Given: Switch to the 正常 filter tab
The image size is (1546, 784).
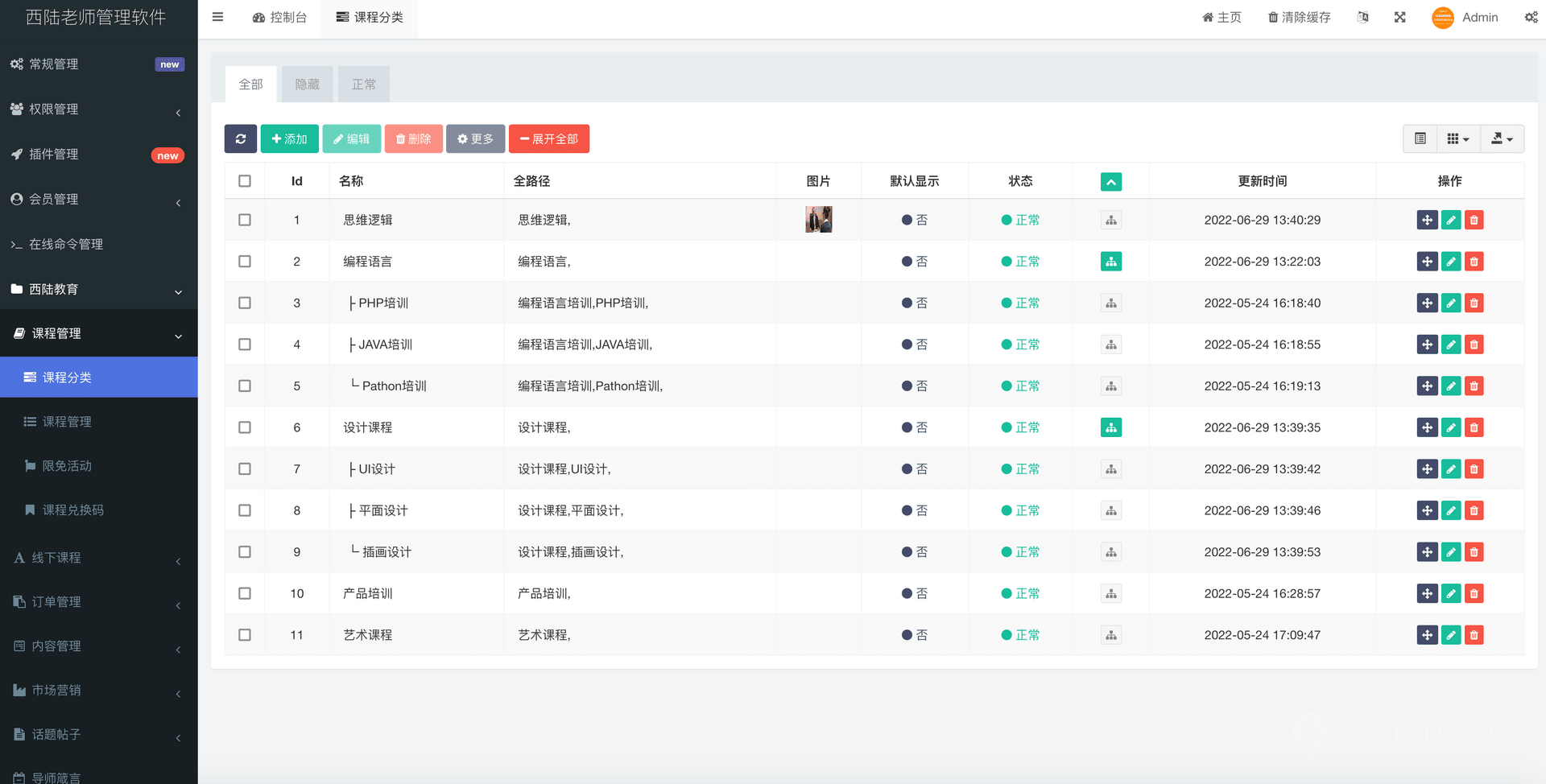Looking at the screenshot, I should click(x=364, y=85).
